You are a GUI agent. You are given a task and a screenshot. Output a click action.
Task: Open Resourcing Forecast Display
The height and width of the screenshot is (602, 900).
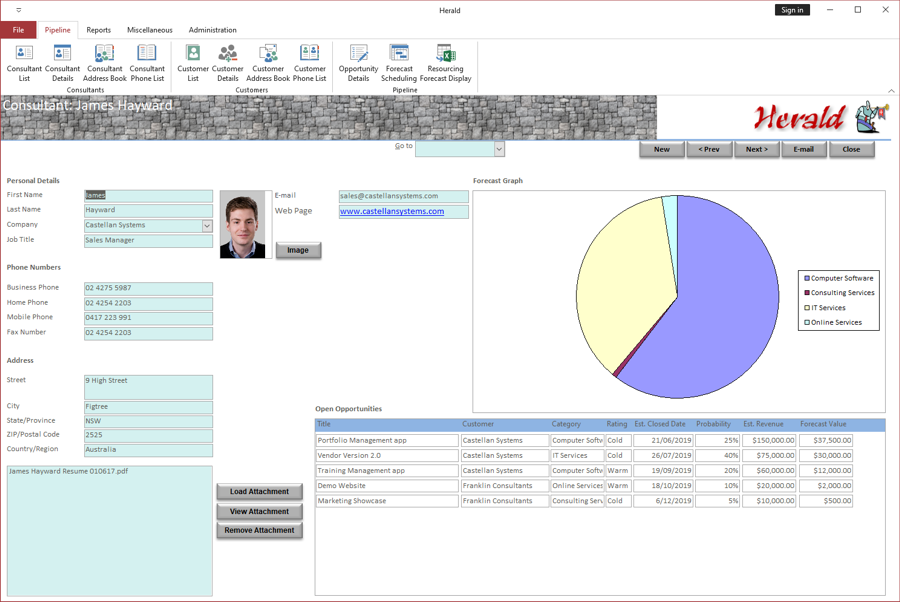(445, 63)
